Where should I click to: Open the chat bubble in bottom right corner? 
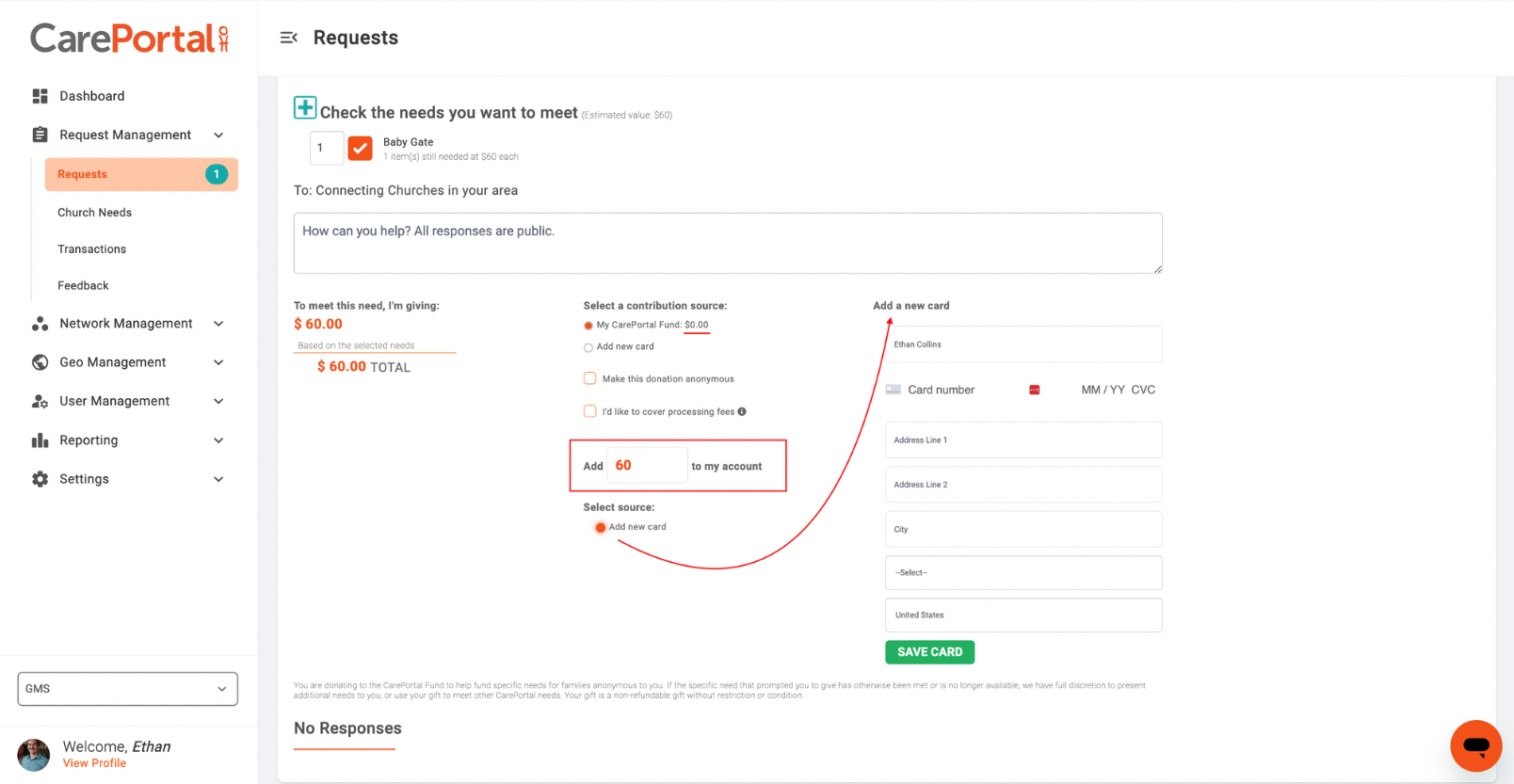point(1475,745)
